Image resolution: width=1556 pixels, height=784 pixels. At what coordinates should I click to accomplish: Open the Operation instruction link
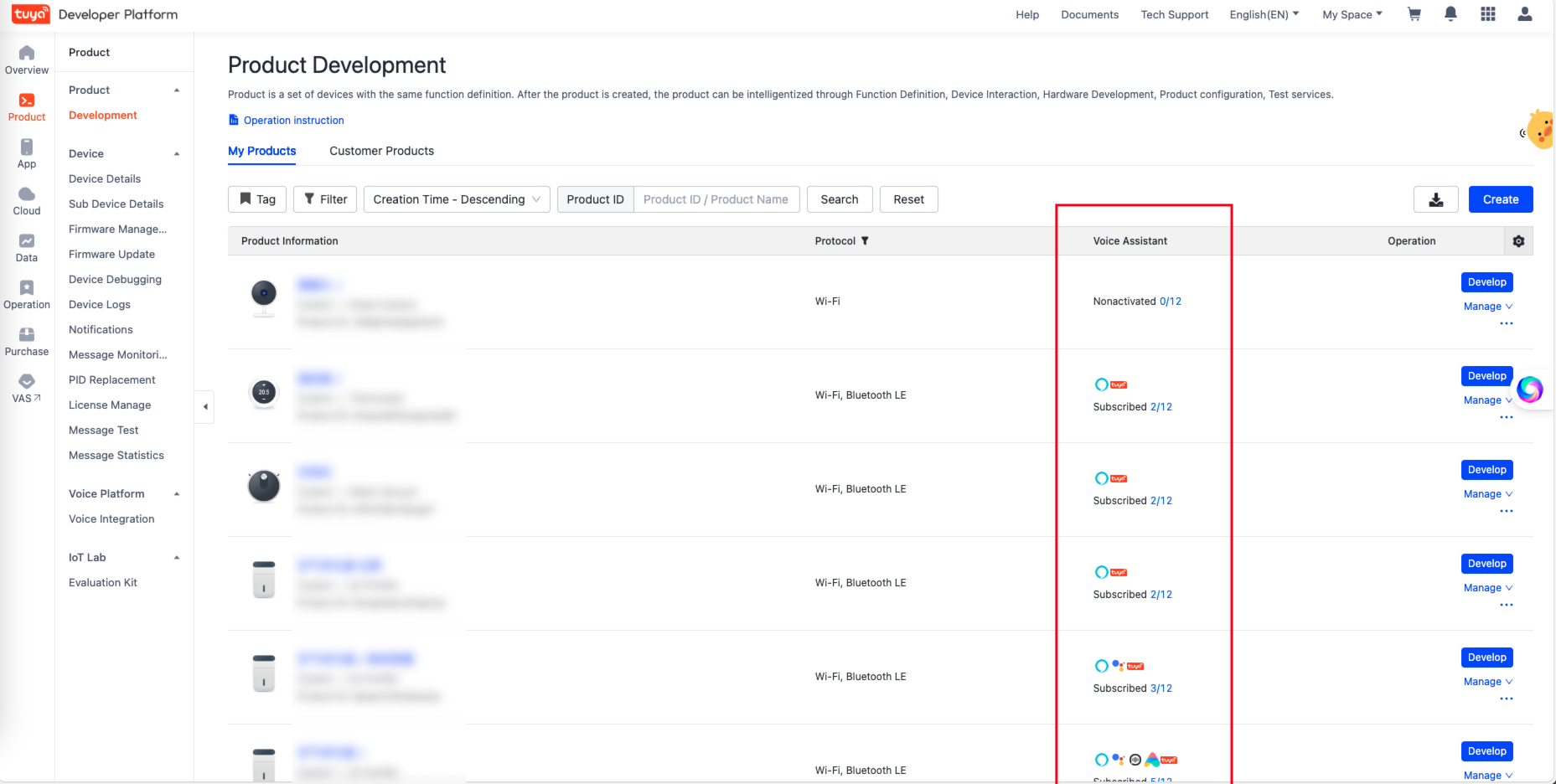click(x=293, y=121)
